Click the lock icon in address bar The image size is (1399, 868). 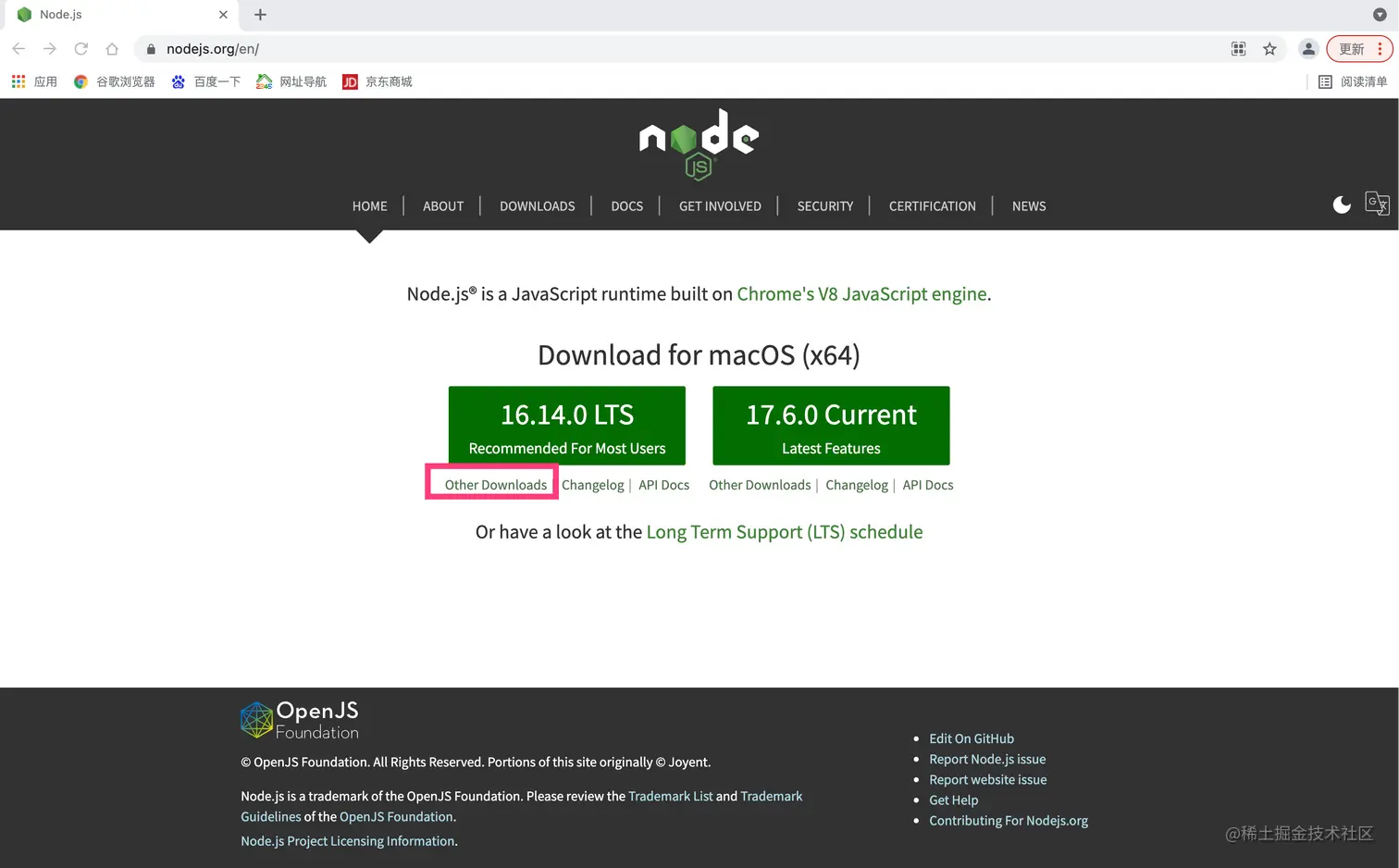[151, 49]
